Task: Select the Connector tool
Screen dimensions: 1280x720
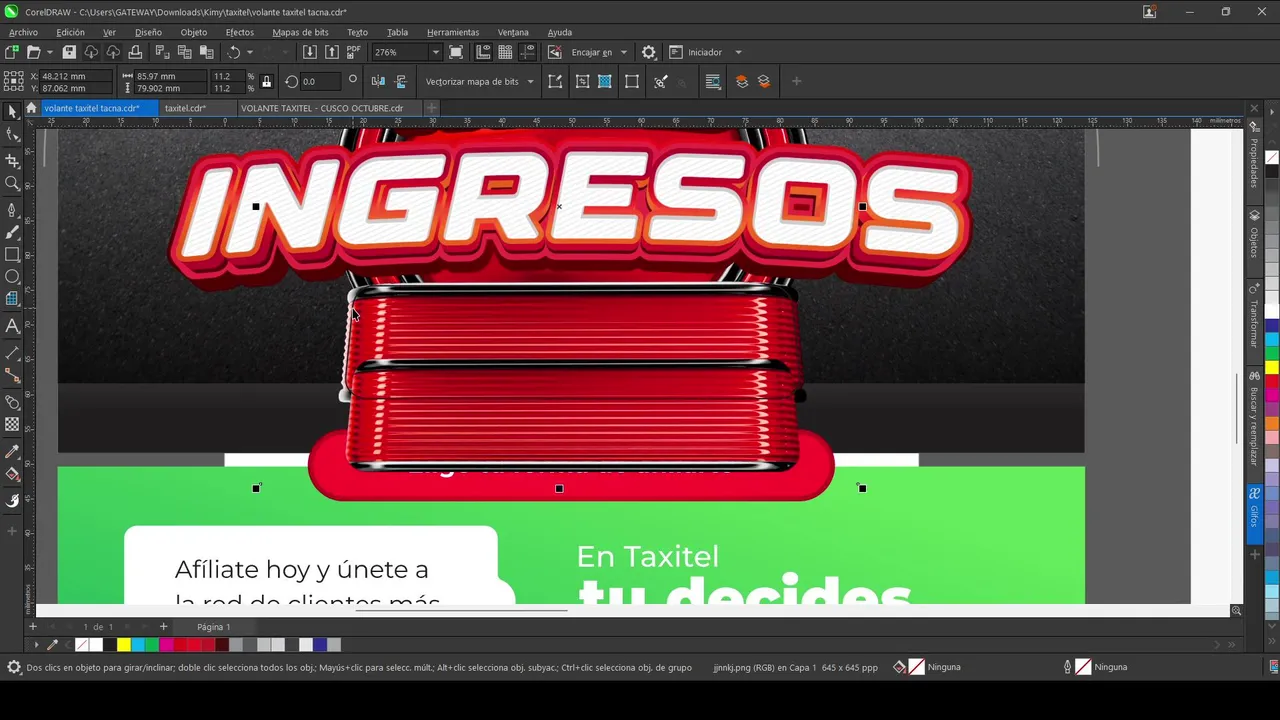Action: coord(12,376)
